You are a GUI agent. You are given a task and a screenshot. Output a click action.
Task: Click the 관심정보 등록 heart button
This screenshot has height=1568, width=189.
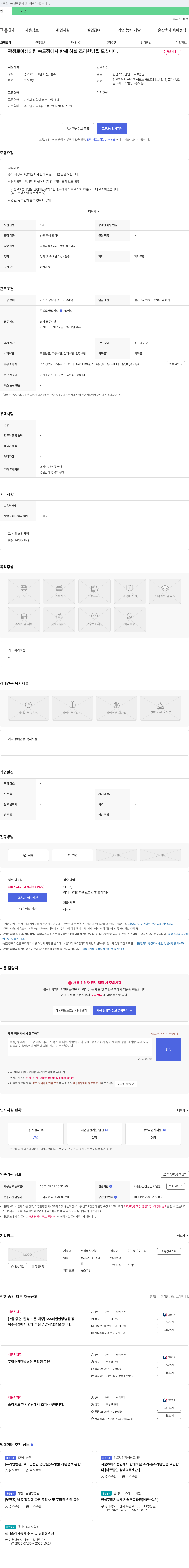(78, 128)
